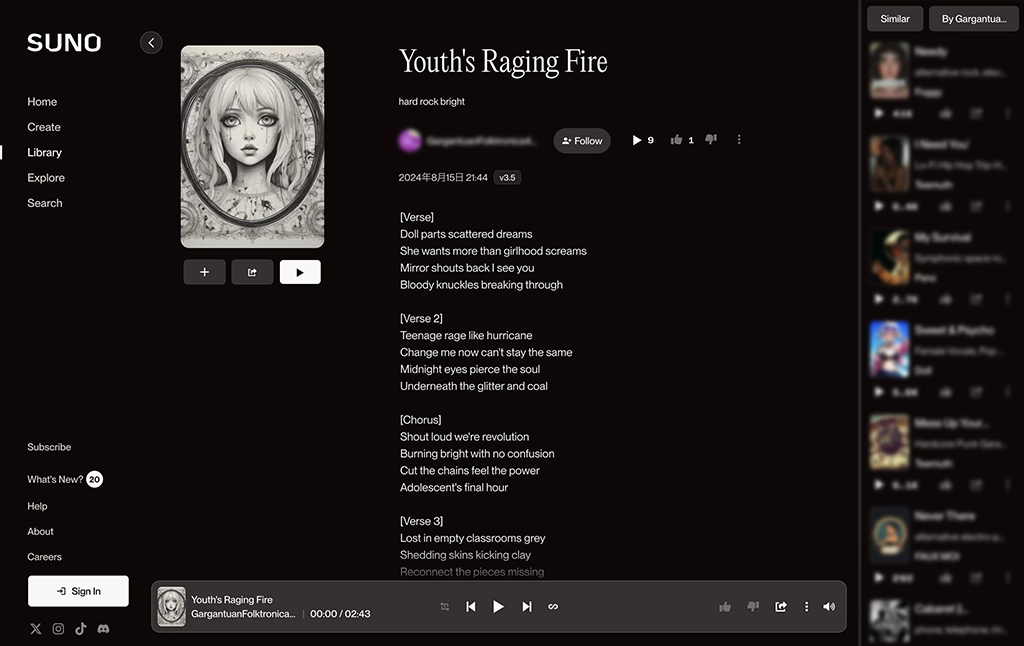This screenshot has width=1024, height=646.
Task: Like the song via the thumbs-up beside 1
Action: (677, 140)
